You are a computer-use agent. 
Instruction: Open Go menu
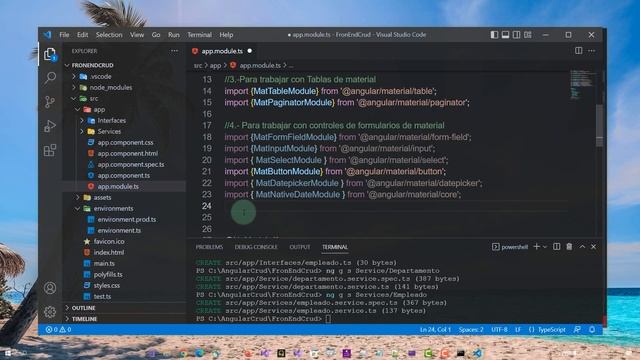pos(156,35)
